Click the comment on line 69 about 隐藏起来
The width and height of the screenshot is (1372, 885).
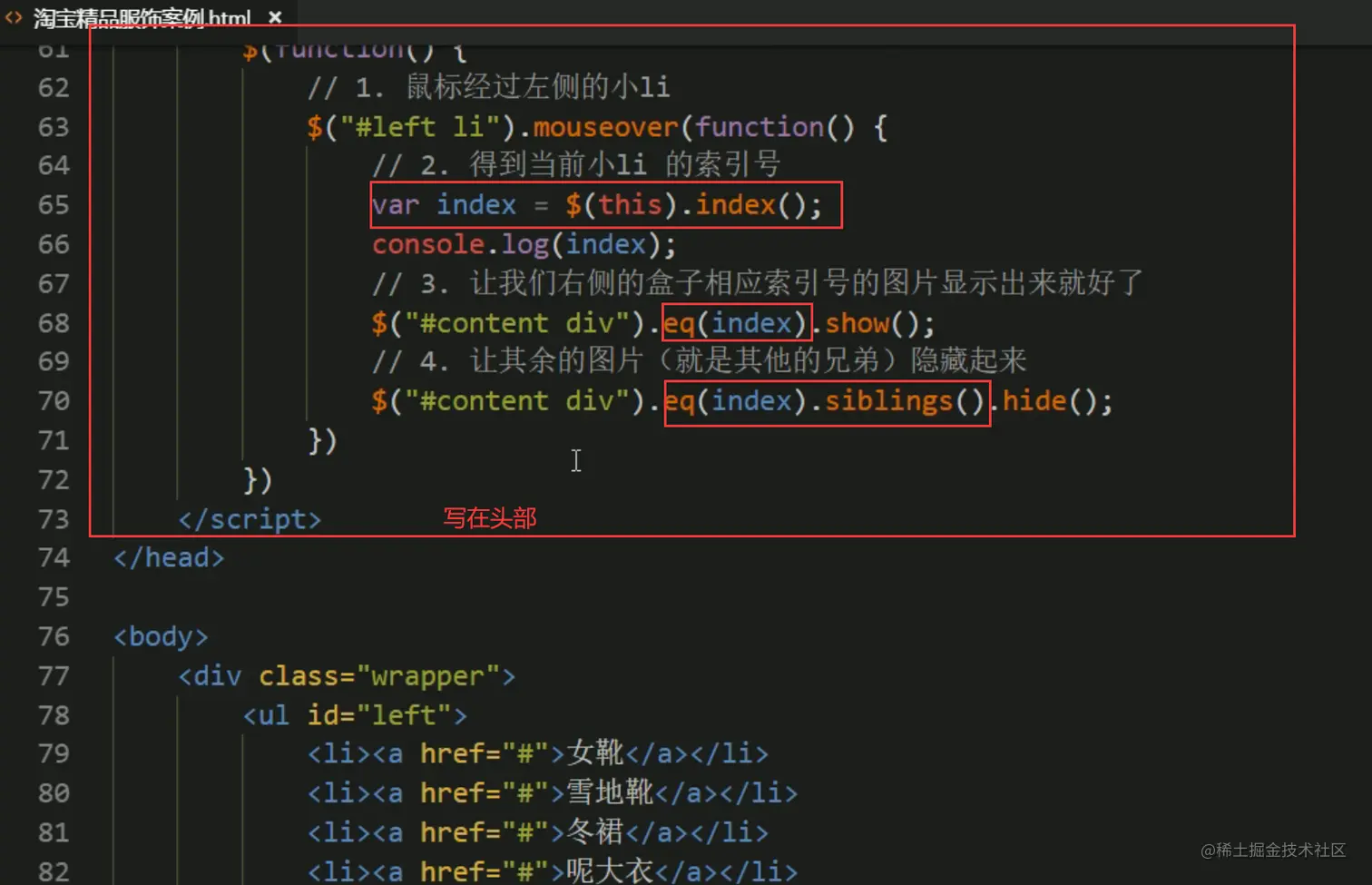699,361
